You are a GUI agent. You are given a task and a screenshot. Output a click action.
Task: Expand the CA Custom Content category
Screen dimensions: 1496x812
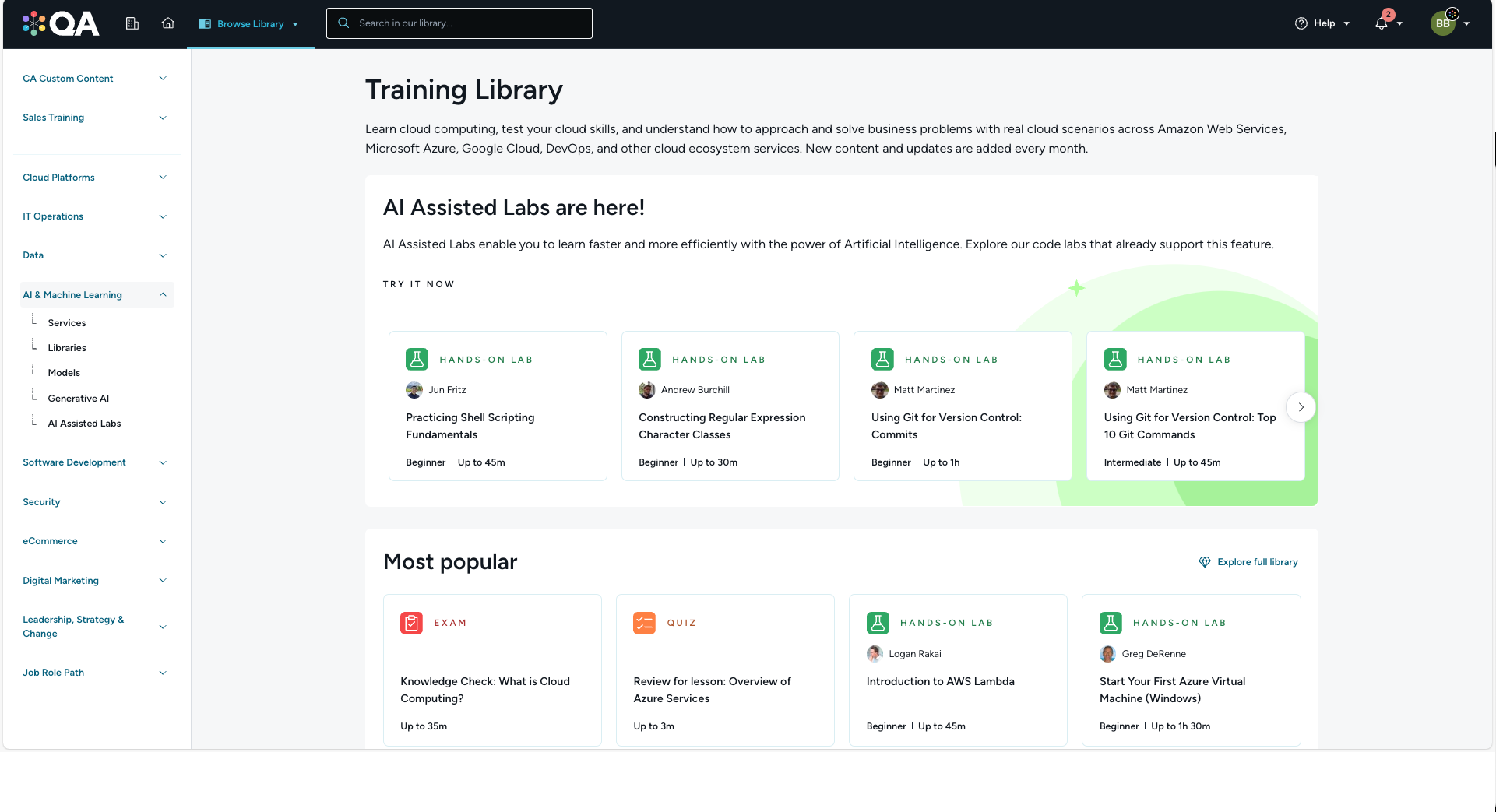tap(95, 79)
